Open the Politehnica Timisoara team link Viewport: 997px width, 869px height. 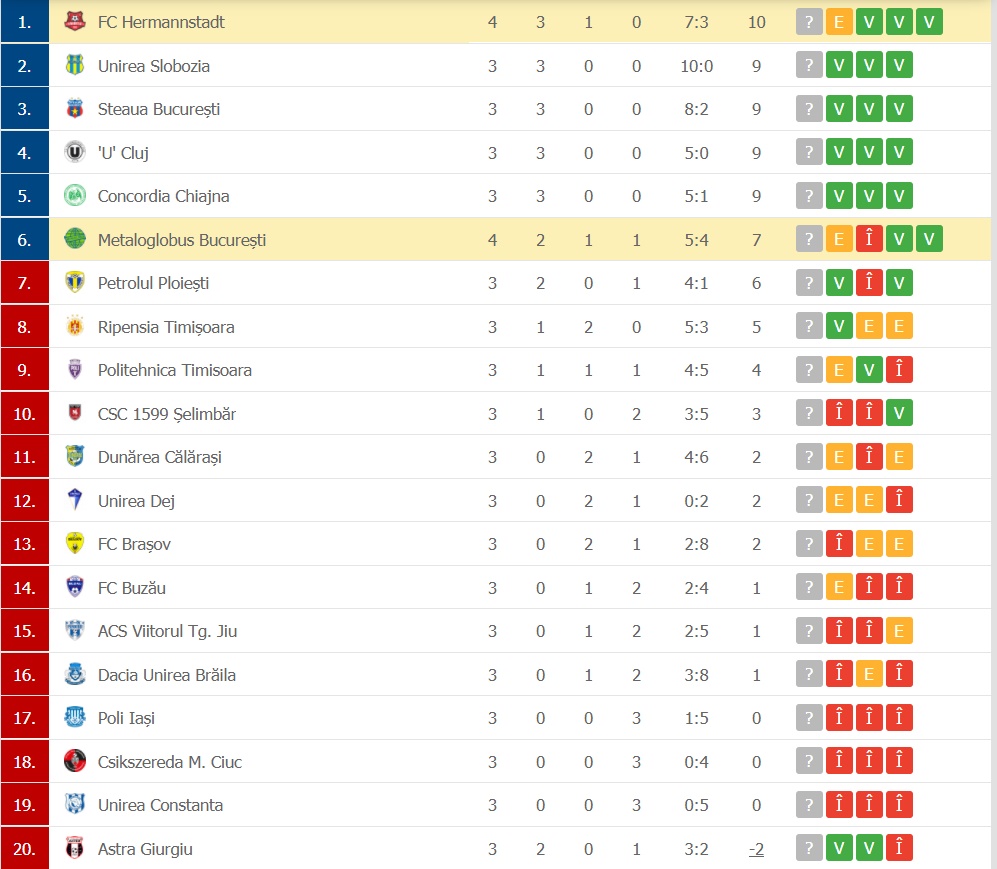[x=174, y=370]
